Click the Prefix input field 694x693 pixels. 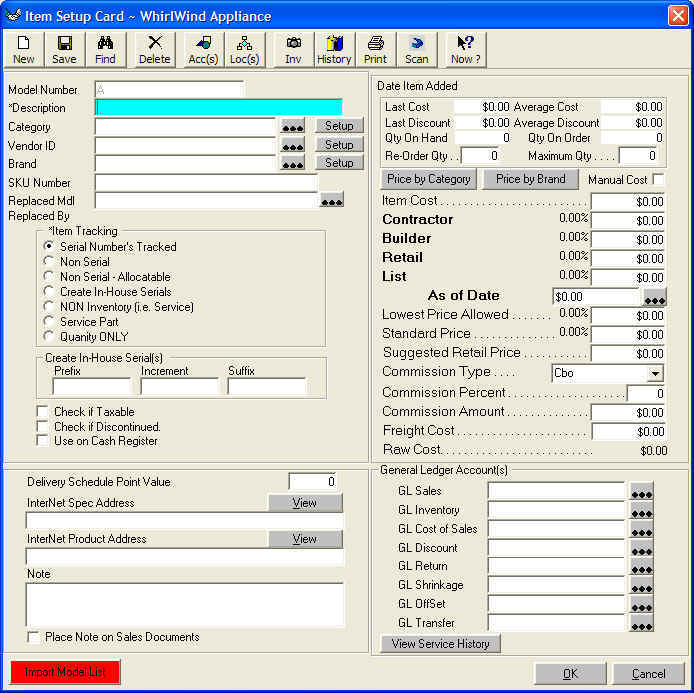tap(92, 386)
